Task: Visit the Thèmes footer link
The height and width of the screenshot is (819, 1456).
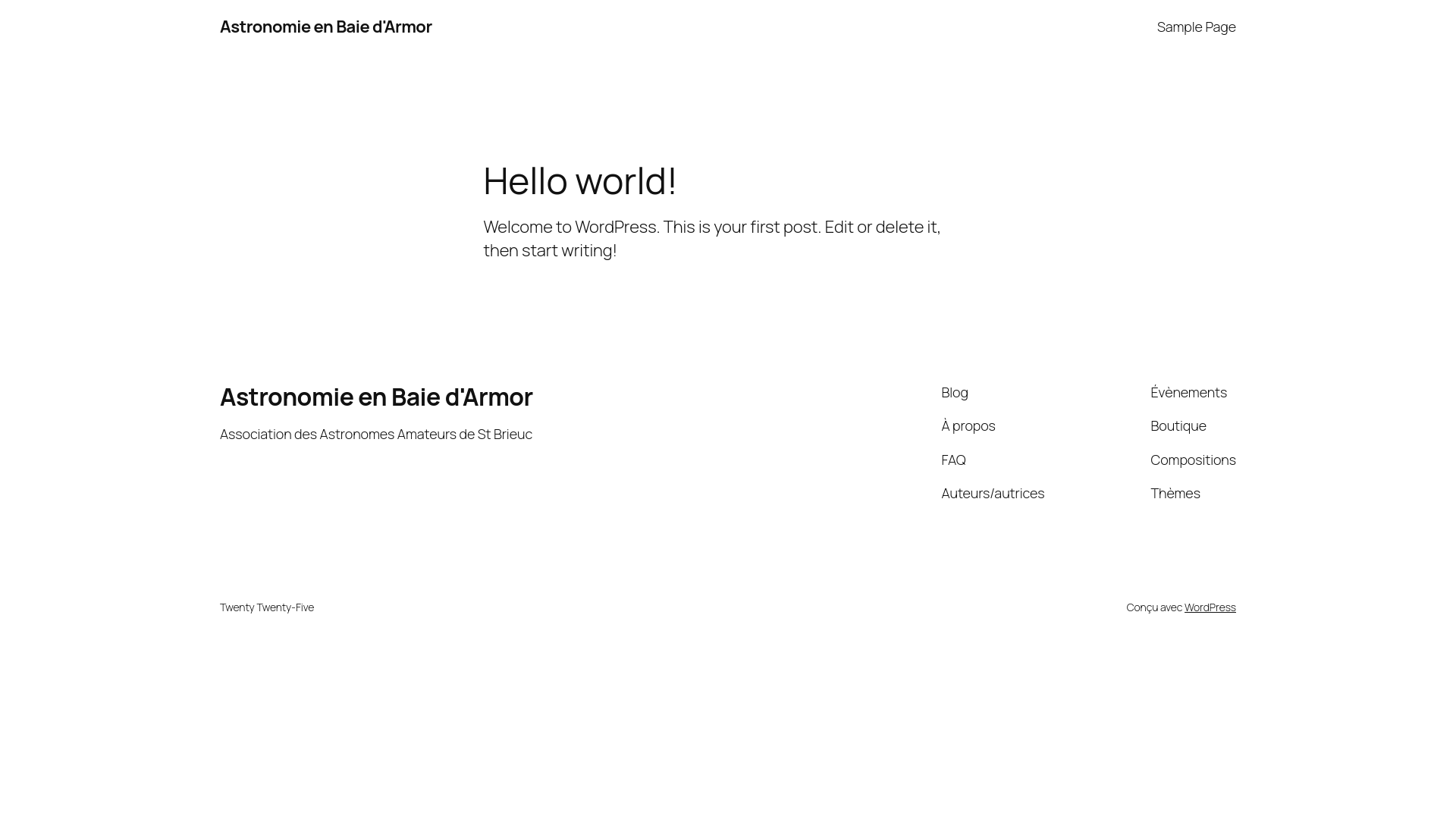Action: click(x=1175, y=493)
